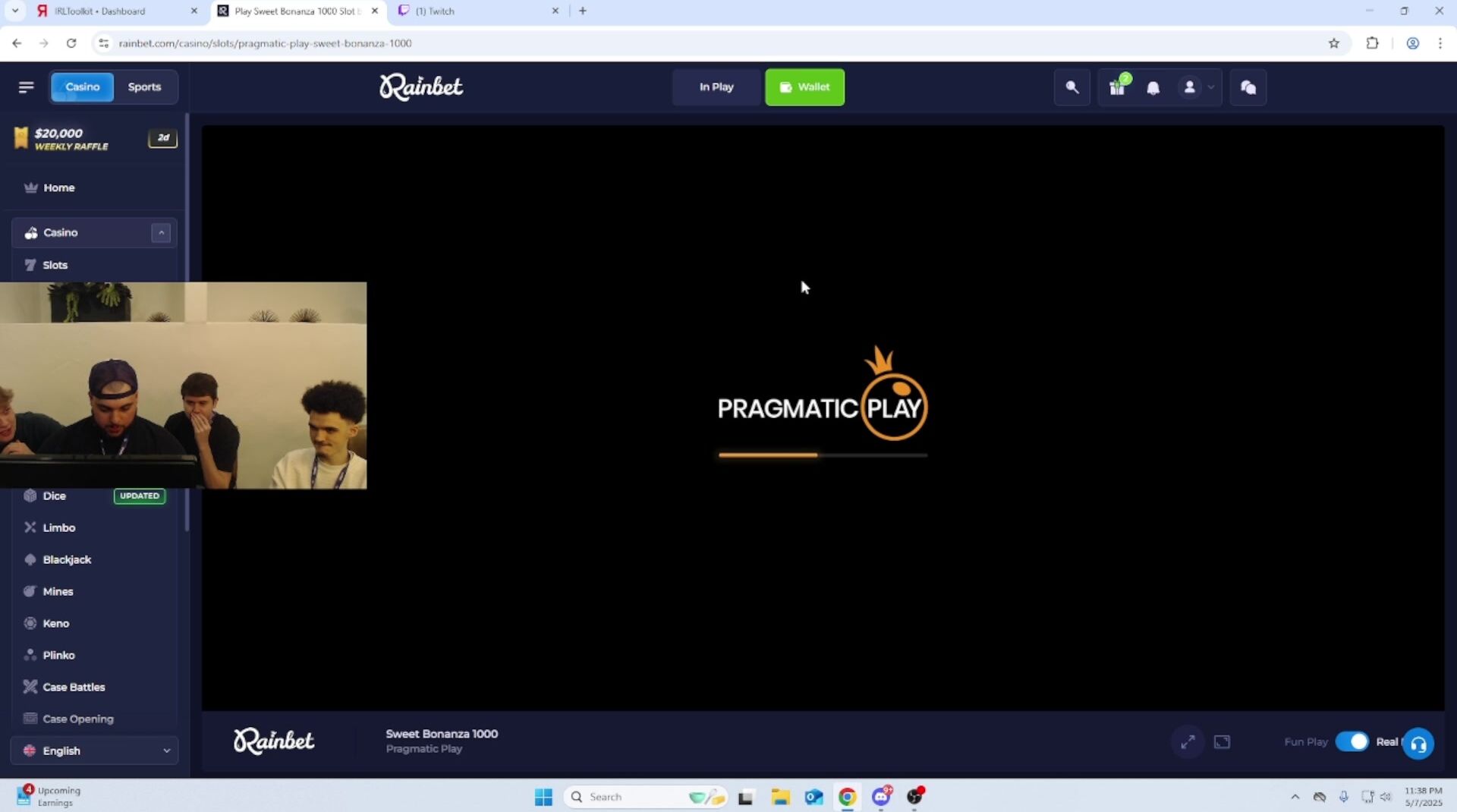The width and height of the screenshot is (1457, 812).
Task: Open the English language dropdown
Action: pyautogui.click(x=95, y=751)
